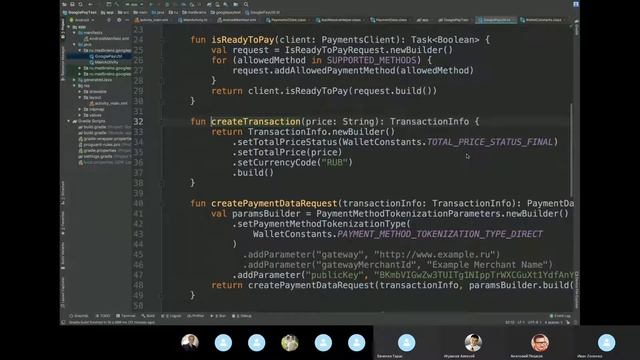Open the Profiler tool window button
The height and width of the screenshot is (360, 640).
[196, 316]
